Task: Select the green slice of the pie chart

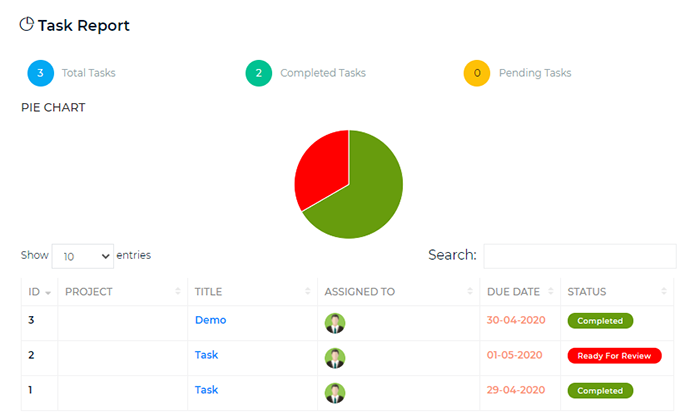Action: pos(370,195)
